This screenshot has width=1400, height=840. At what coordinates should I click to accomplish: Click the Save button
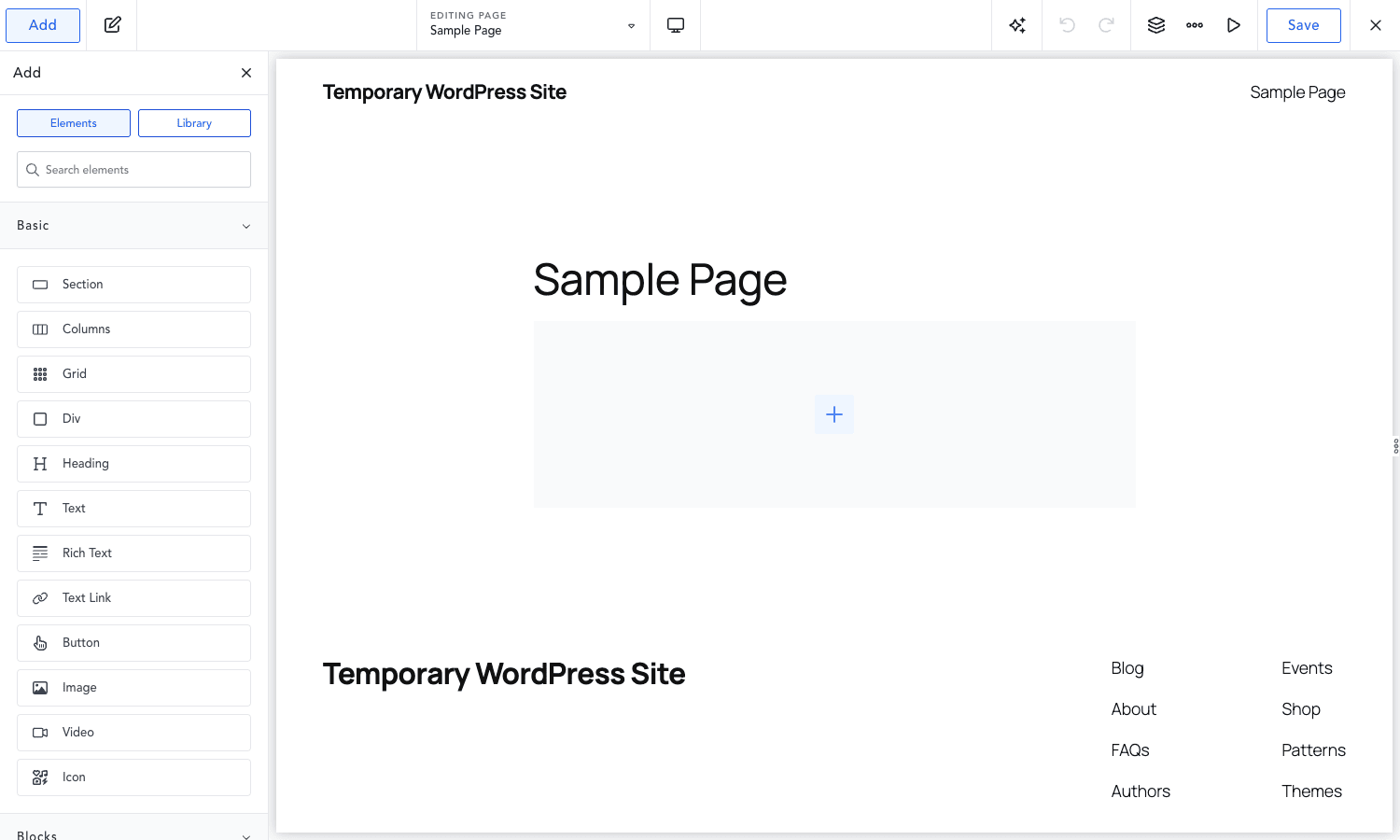pos(1304,25)
